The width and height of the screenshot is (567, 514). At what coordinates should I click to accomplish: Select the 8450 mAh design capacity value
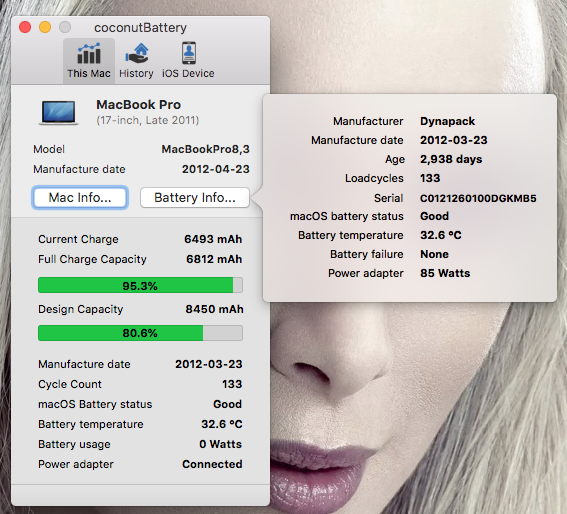tap(214, 309)
